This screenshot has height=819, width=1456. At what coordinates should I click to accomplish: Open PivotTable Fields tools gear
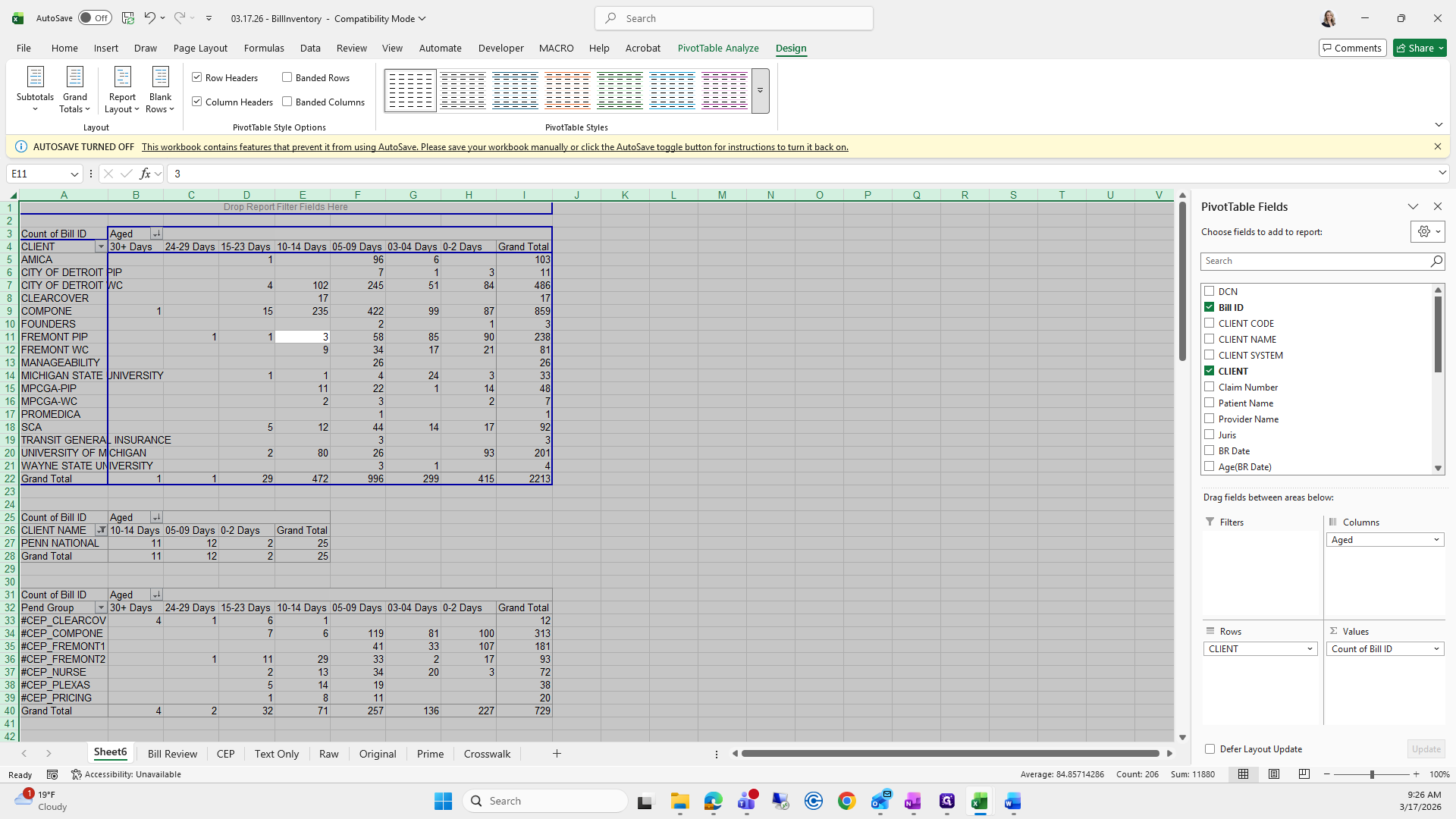pos(1426,232)
